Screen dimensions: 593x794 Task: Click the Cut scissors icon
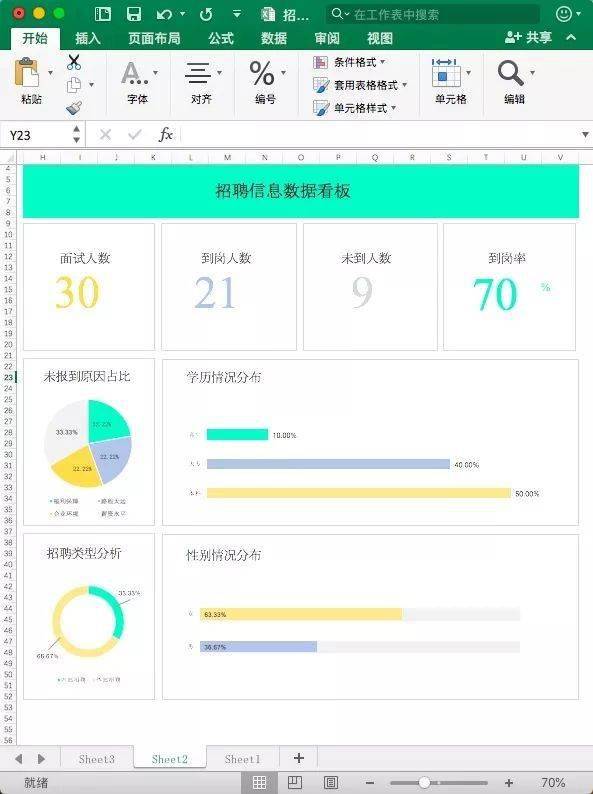coord(74,62)
